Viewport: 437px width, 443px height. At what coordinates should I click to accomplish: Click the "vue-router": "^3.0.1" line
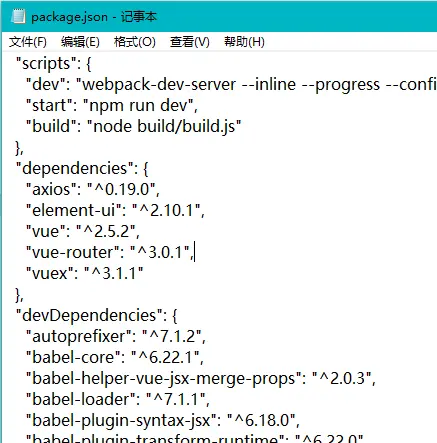pyautogui.click(x=110, y=252)
